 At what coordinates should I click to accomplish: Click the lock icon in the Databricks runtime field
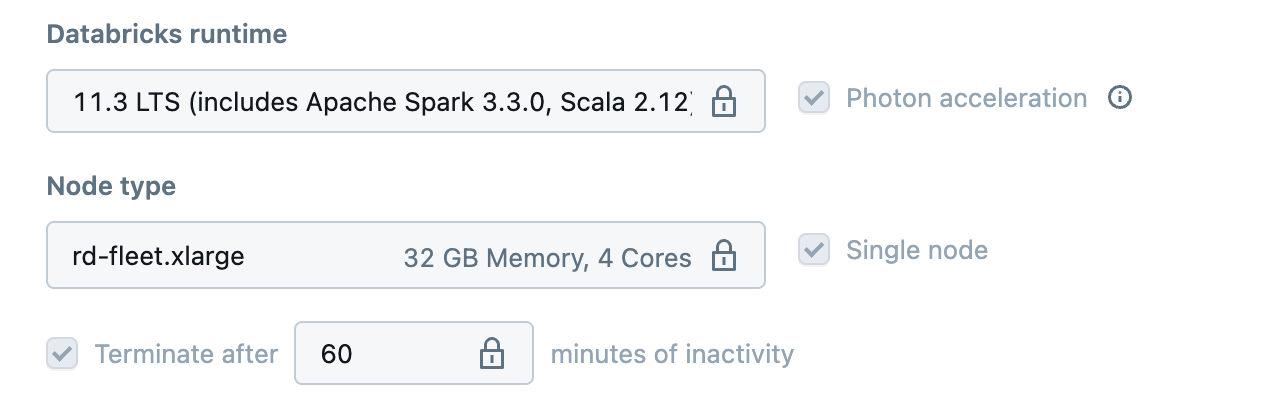[723, 101]
